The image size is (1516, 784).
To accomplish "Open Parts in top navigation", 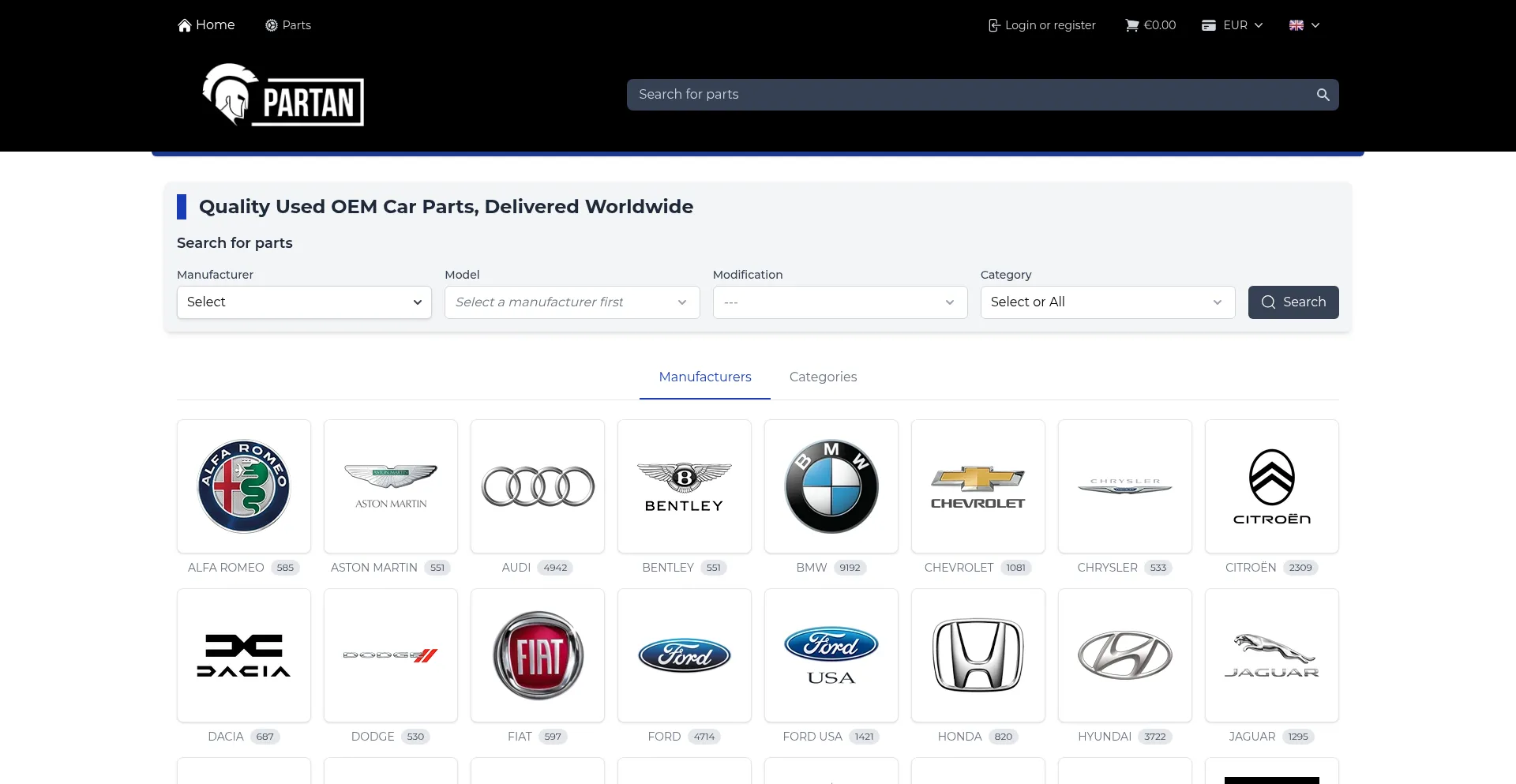I will pos(288,25).
